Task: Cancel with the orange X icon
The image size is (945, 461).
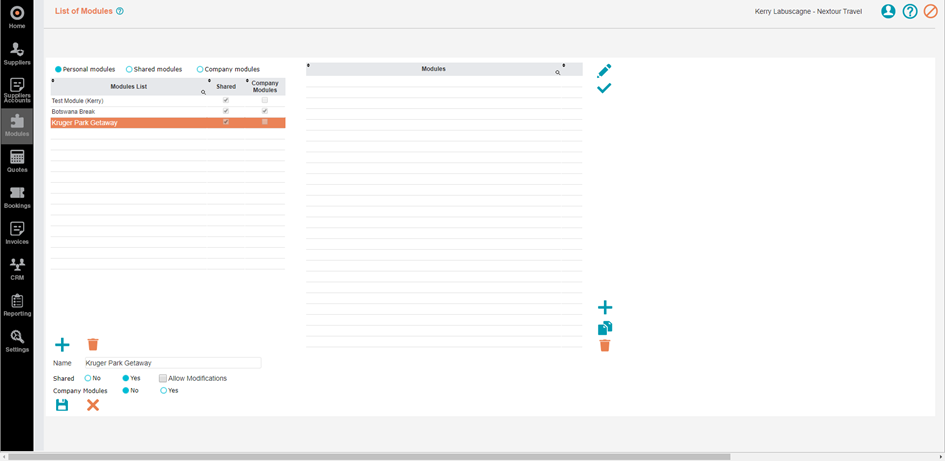Action: coord(92,405)
